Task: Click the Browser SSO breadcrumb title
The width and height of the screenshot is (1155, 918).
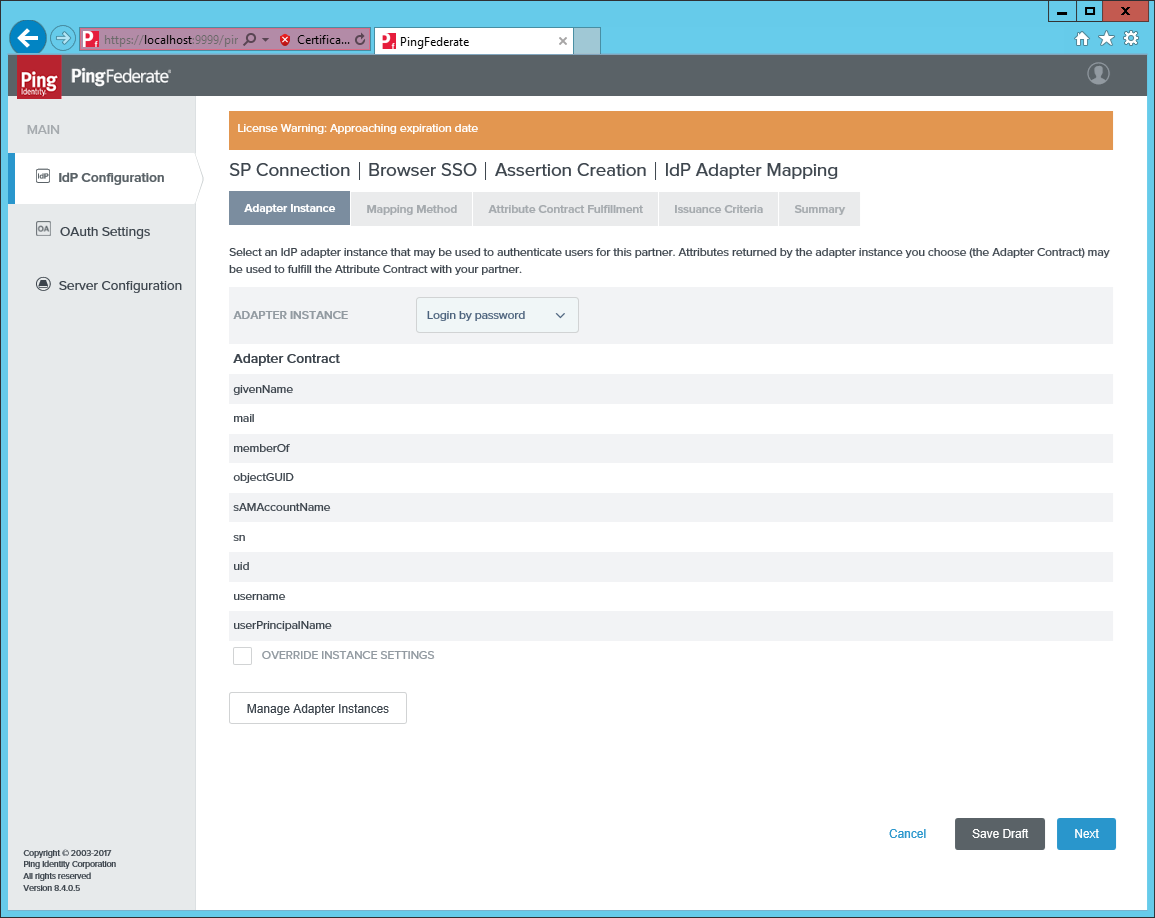Action: point(423,170)
